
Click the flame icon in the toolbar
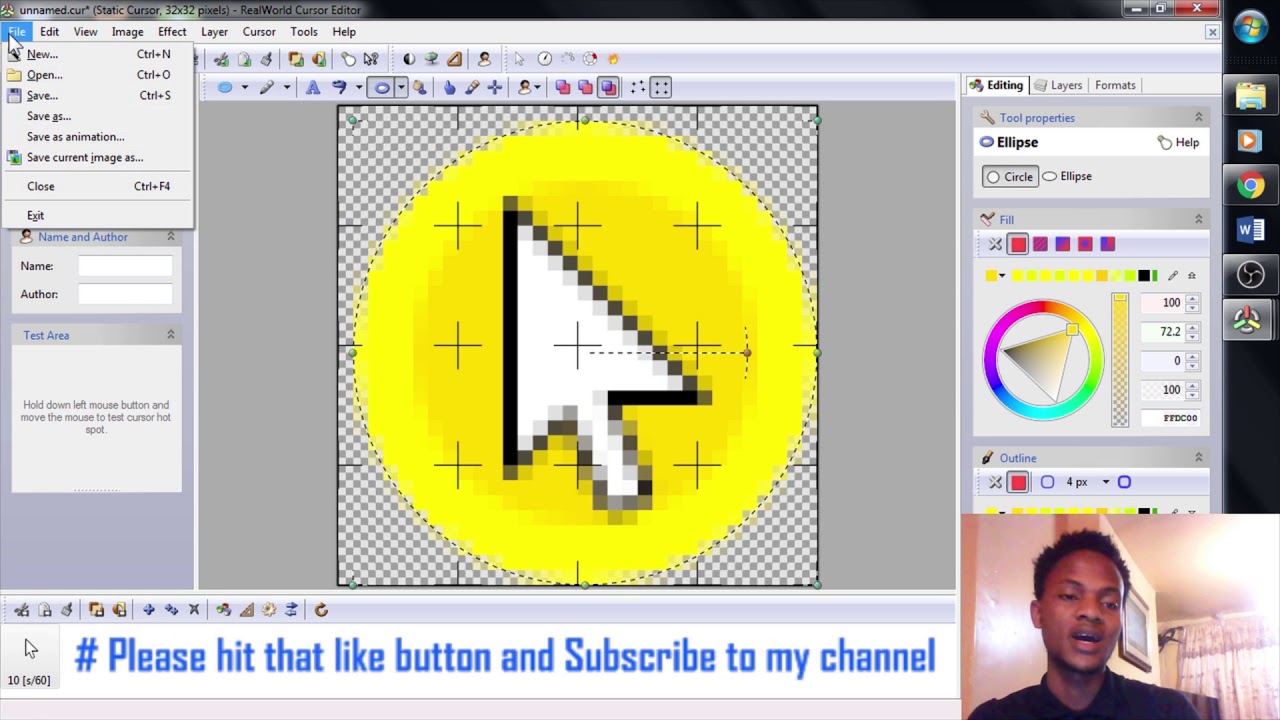tap(613, 59)
